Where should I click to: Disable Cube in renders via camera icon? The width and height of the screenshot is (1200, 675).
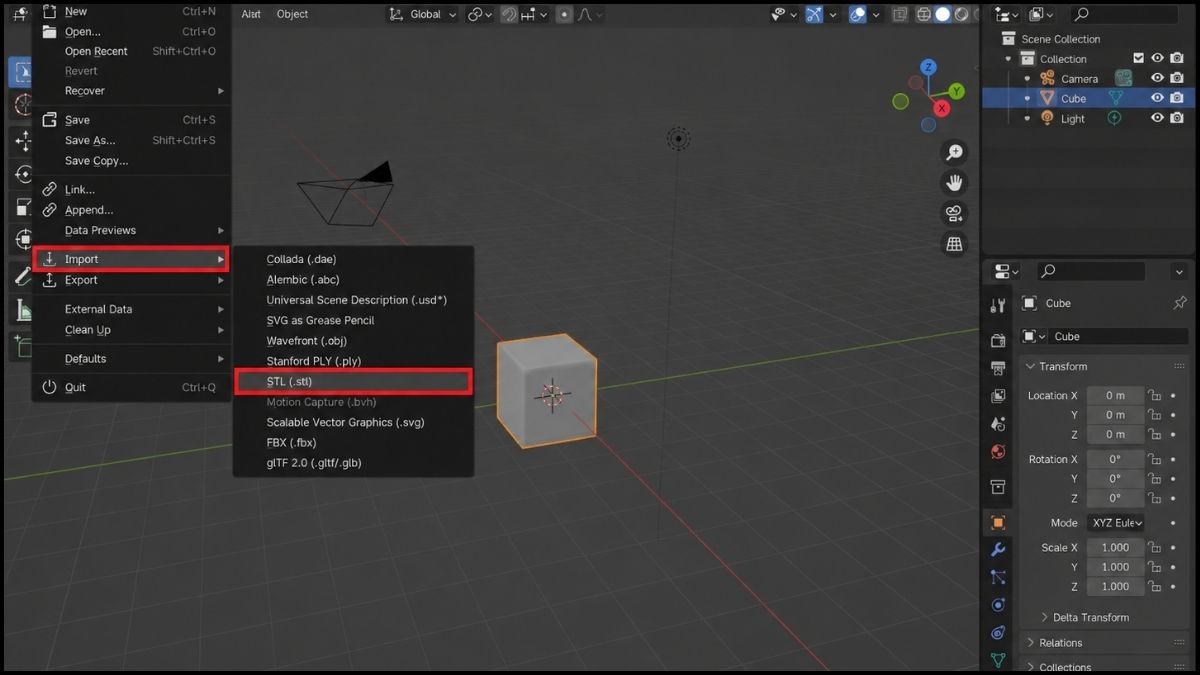pos(1177,98)
